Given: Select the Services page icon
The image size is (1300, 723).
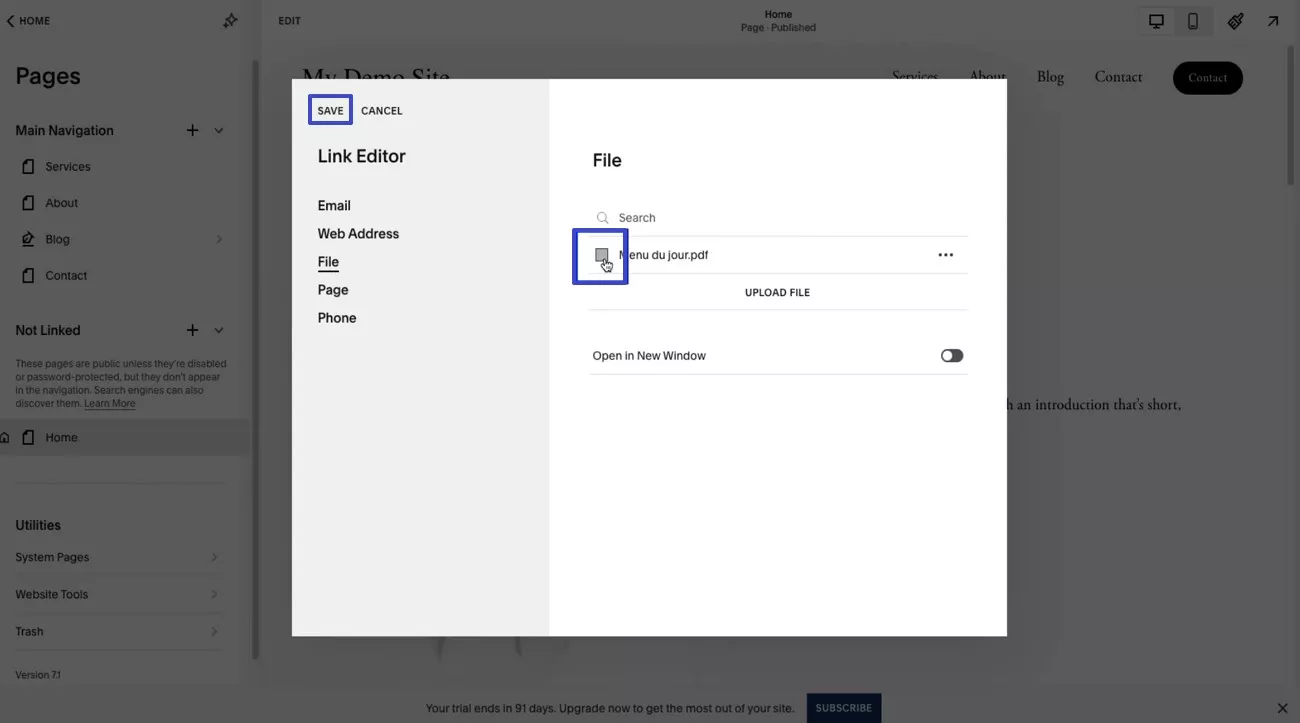Looking at the screenshot, I should tap(28, 166).
